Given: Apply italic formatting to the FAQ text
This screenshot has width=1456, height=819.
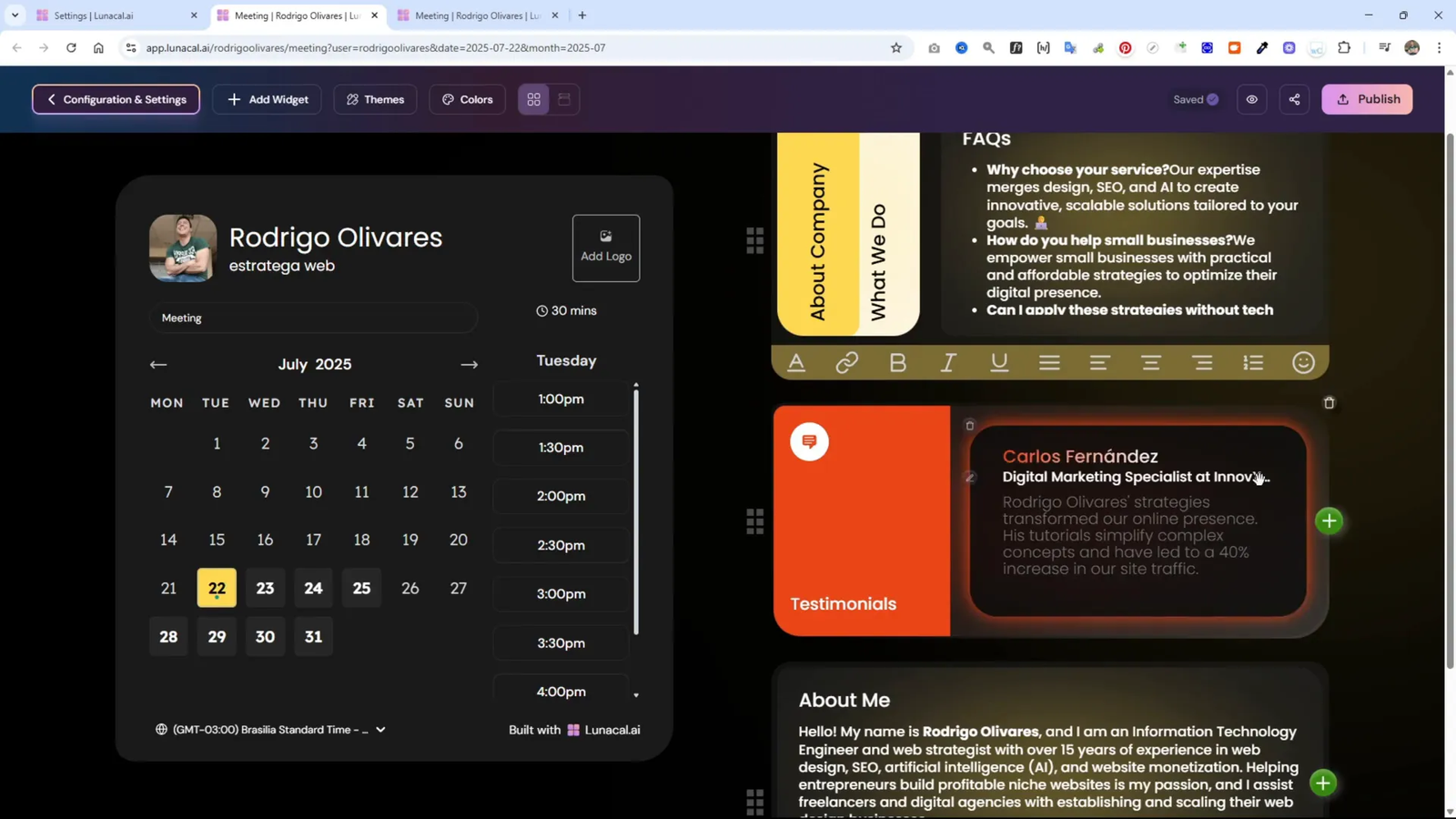Looking at the screenshot, I should pos(947,361).
